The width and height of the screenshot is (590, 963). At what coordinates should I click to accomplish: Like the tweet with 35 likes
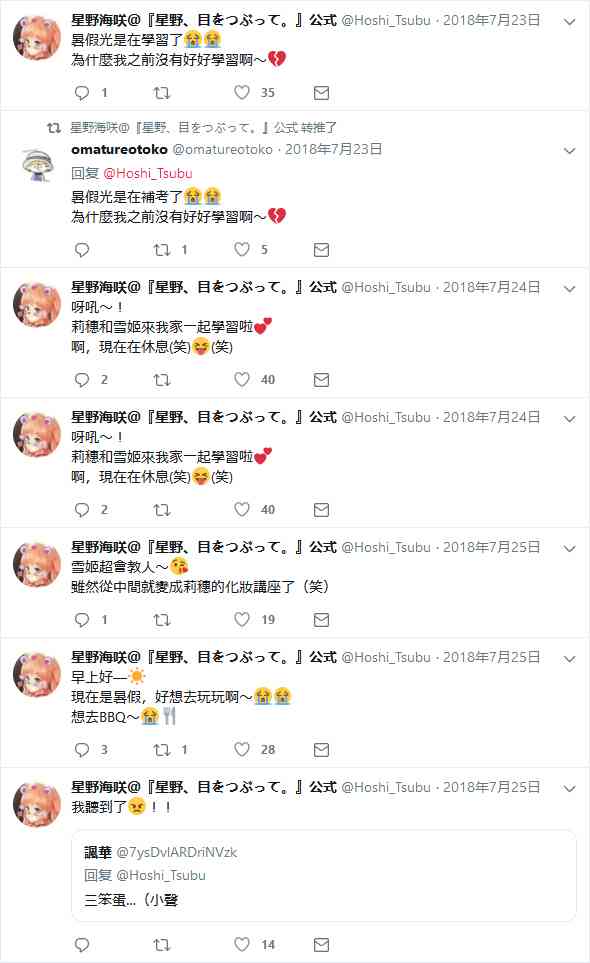[x=242, y=93]
